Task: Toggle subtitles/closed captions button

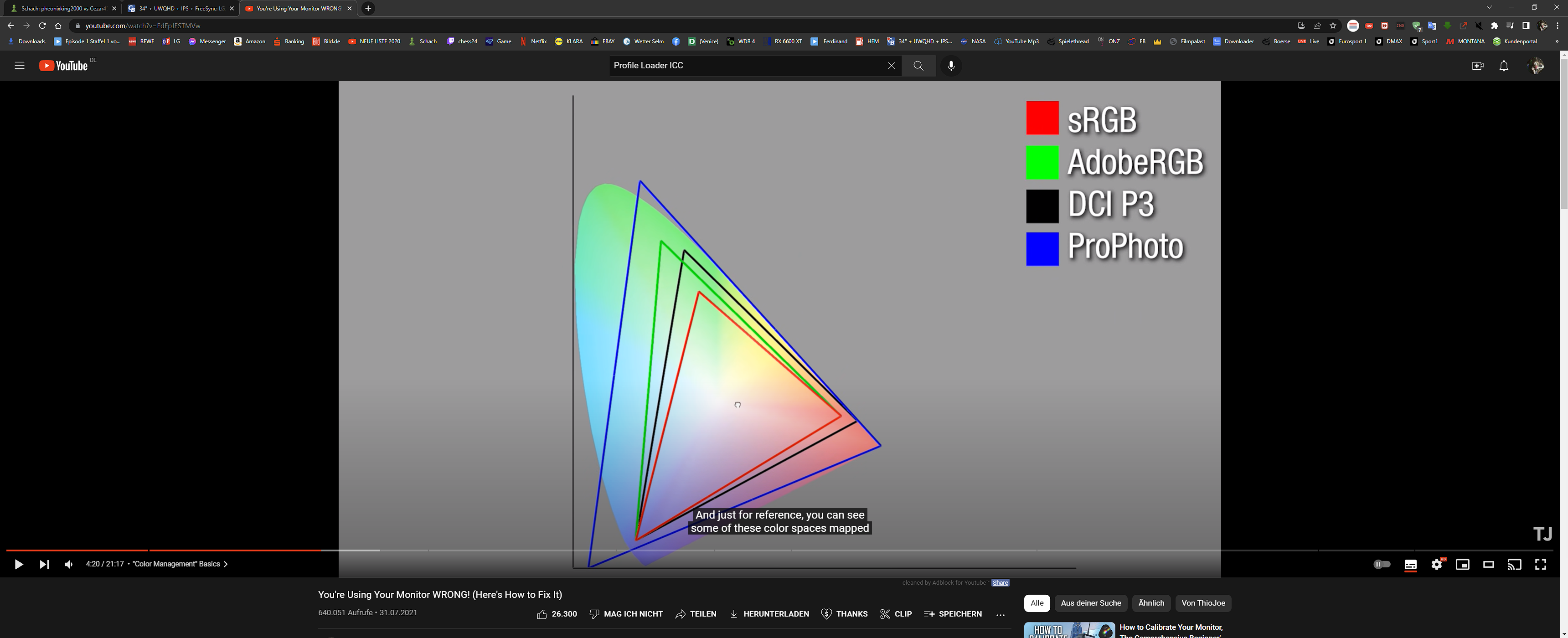Action: 1410,564
